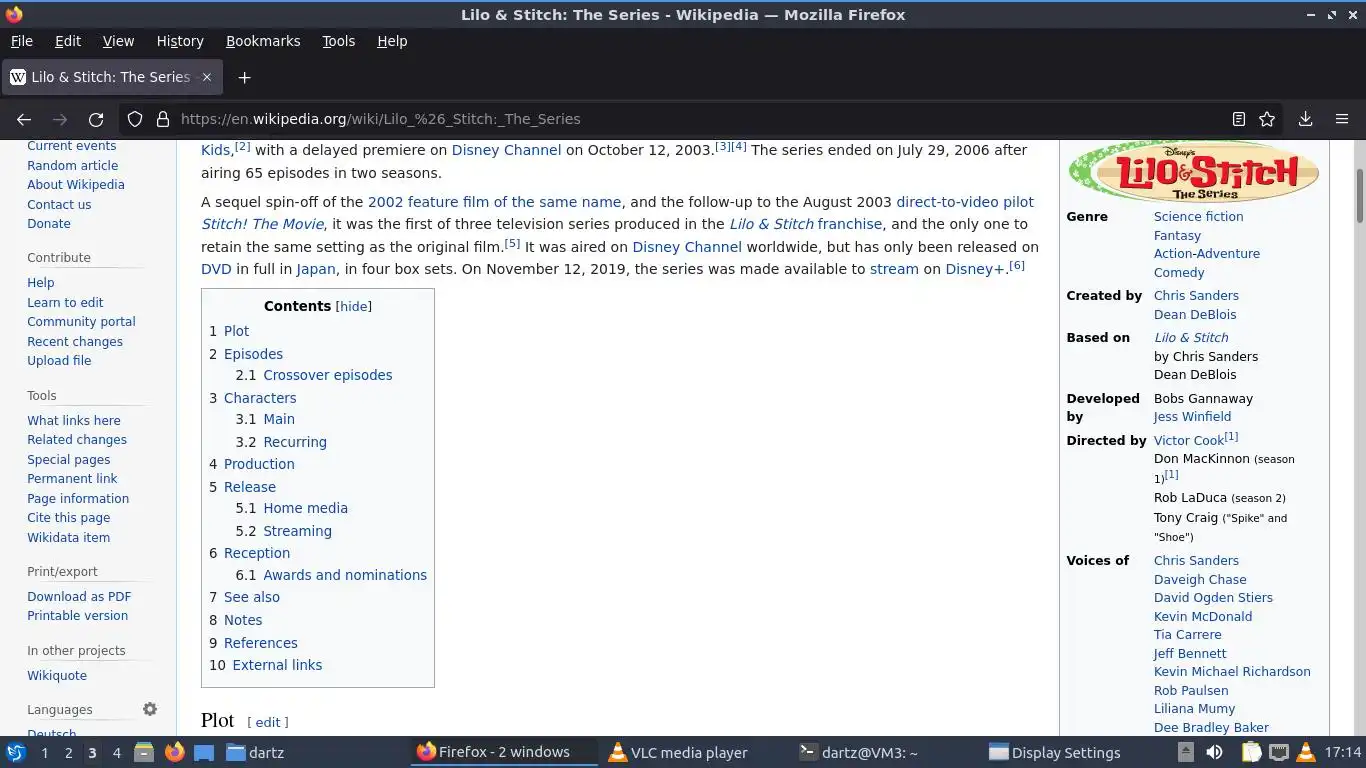Switch to workspace 4
The image size is (1366, 768).
point(116,753)
